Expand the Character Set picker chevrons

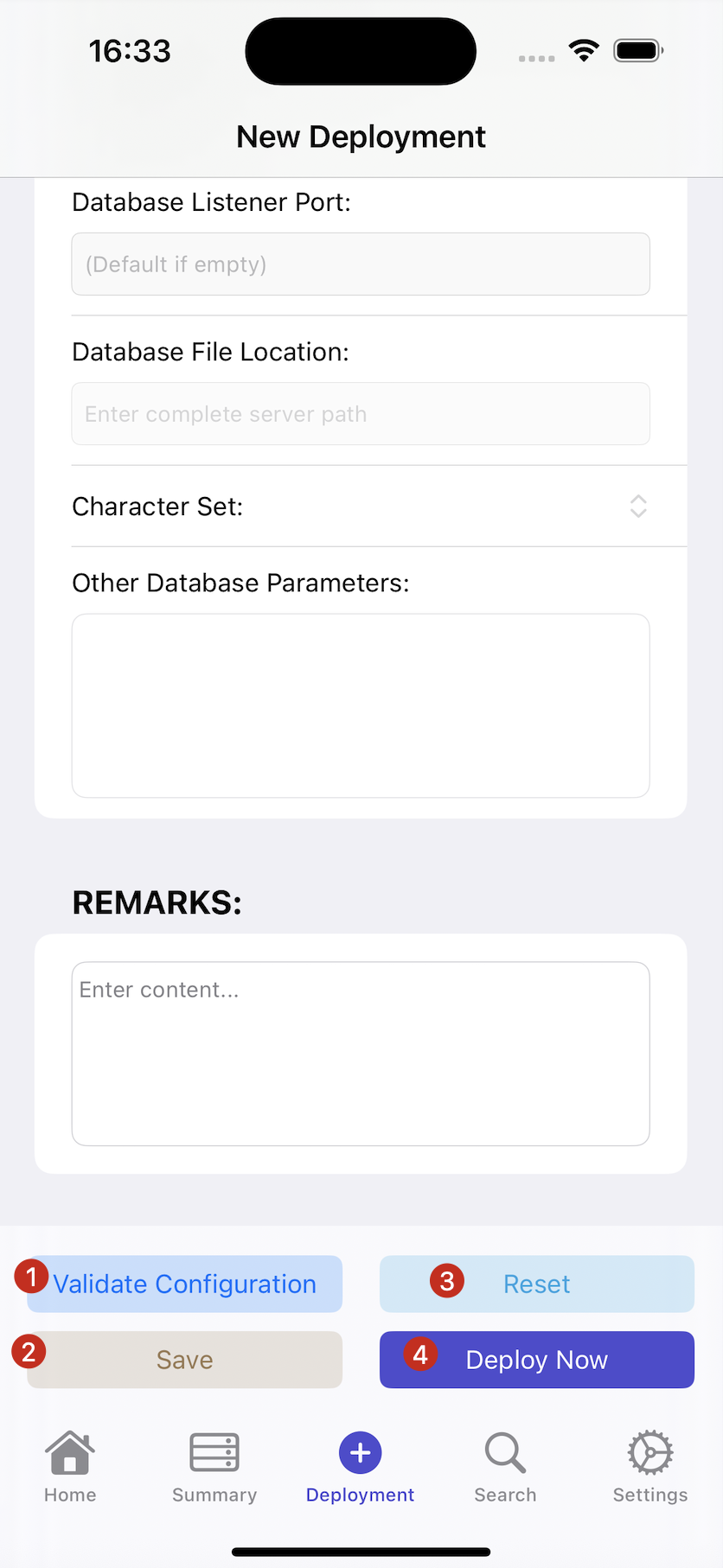click(x=638, y=507)
